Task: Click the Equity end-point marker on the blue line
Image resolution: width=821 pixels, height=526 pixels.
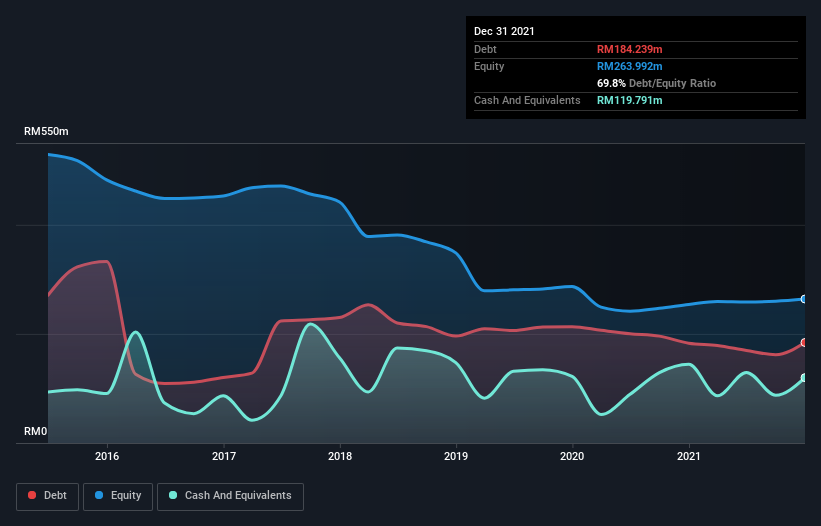Action: [x=804, y=299]
